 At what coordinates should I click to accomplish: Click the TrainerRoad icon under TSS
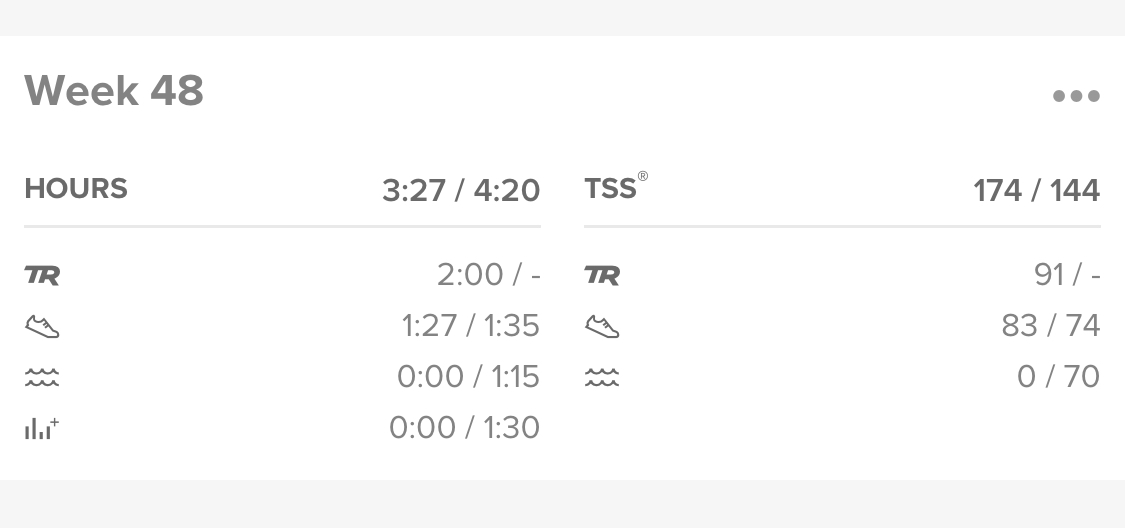tap(602, 275)
